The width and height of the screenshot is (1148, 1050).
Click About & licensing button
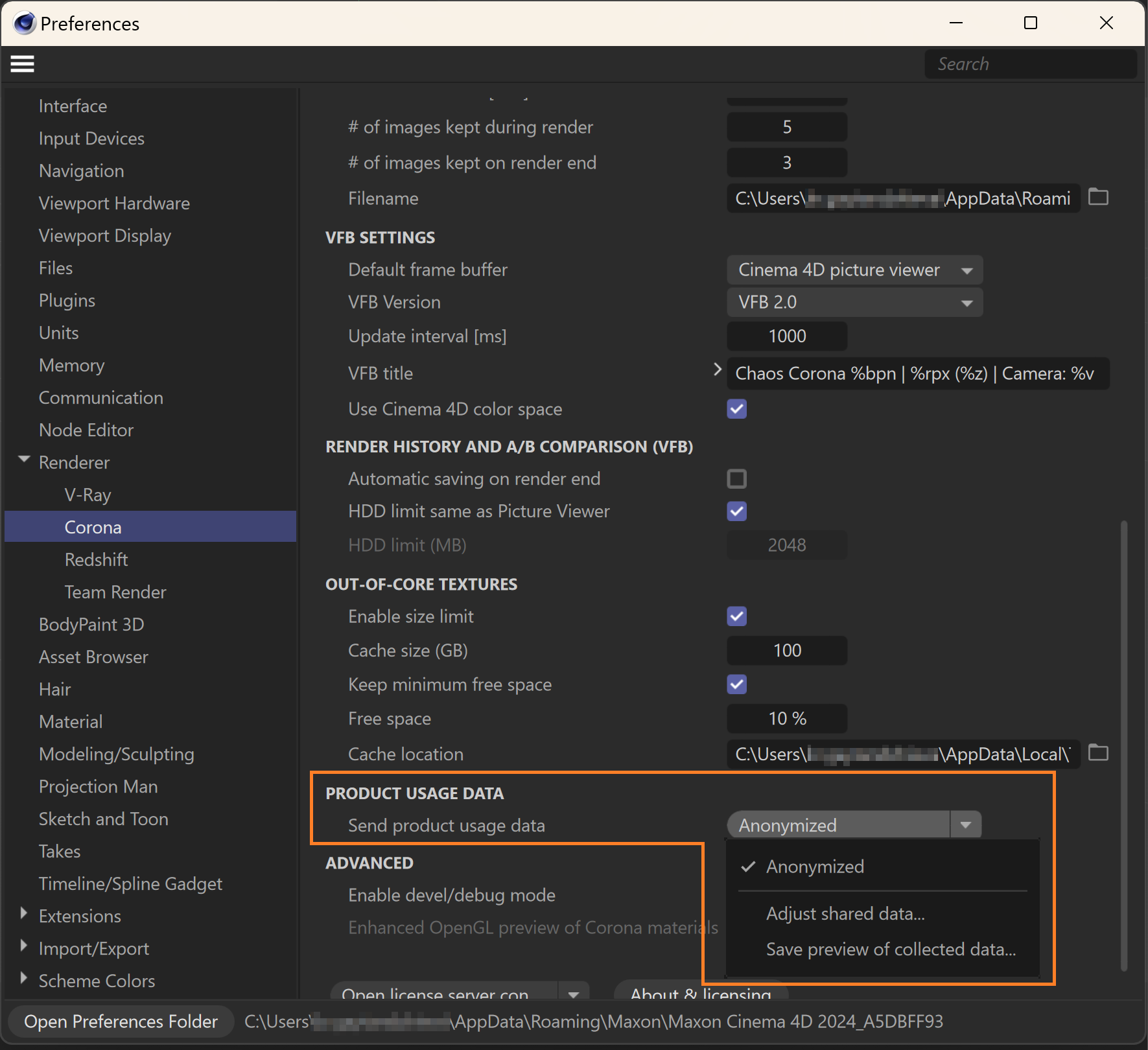click(701, 992)
